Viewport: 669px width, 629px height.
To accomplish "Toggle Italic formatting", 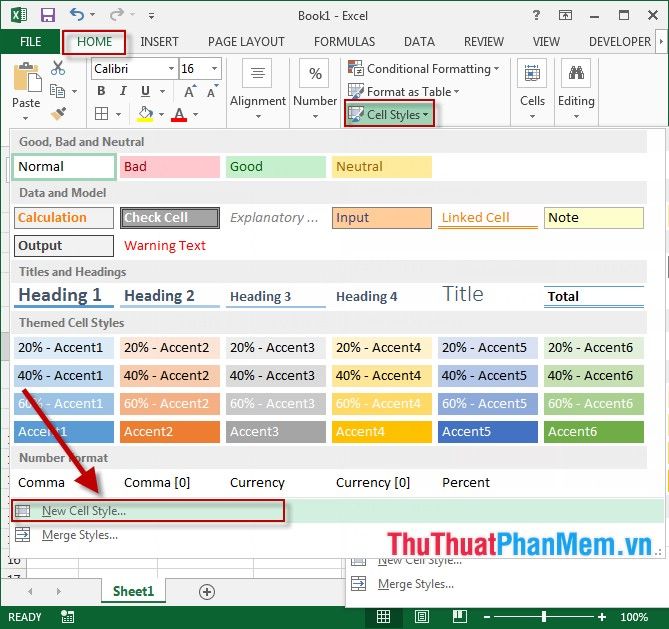I will click(x=123, y=91).
